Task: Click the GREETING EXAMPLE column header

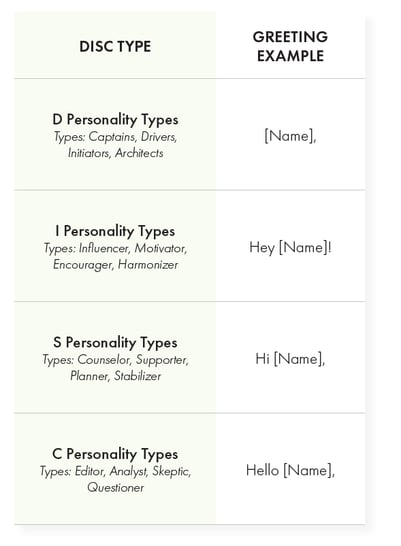Action: point(290,46)
